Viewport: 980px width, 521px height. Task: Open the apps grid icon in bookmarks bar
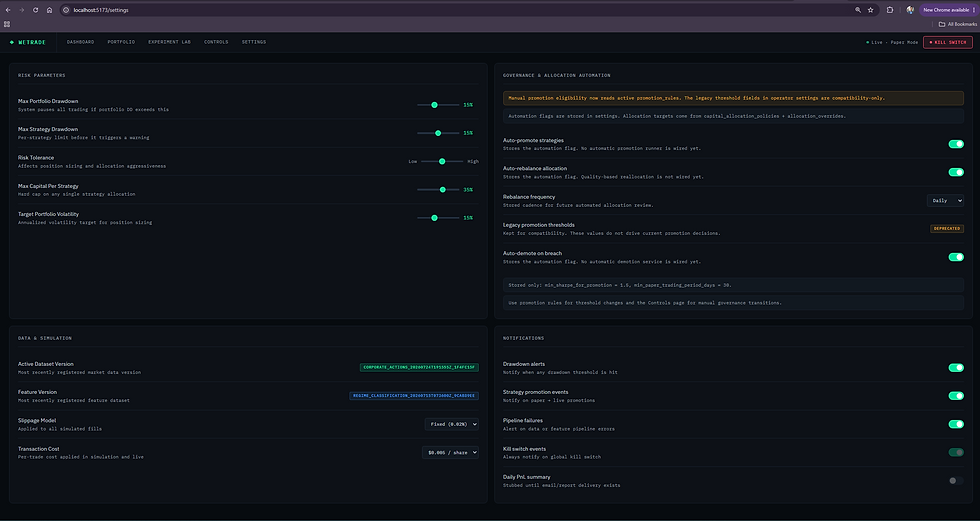pos(7,24)
